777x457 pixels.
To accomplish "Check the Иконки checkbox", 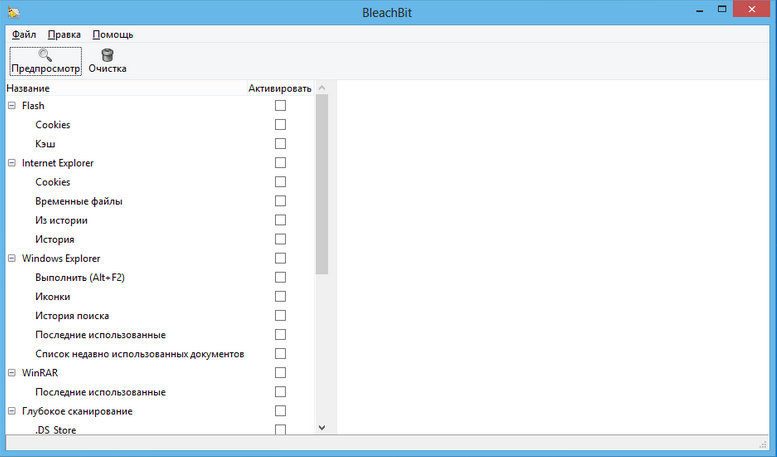I will (x=280, y=296).
